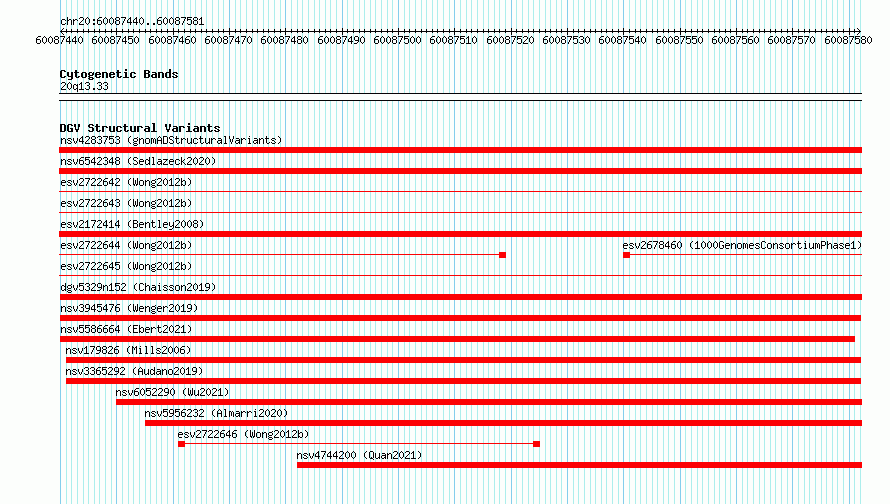Click the red bar under nsv5956232
890x504 pixels.
click(x=503, y=423)
